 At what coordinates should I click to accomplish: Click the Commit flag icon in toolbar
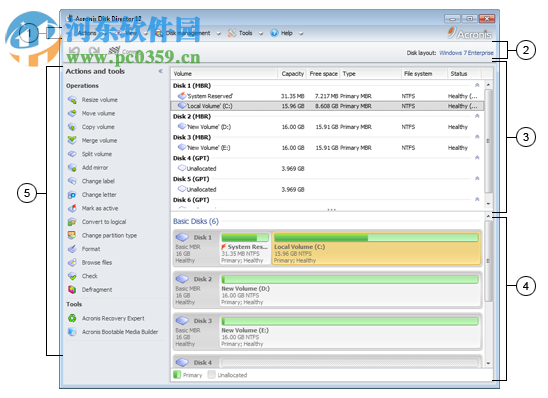click(x=114, y=51)
